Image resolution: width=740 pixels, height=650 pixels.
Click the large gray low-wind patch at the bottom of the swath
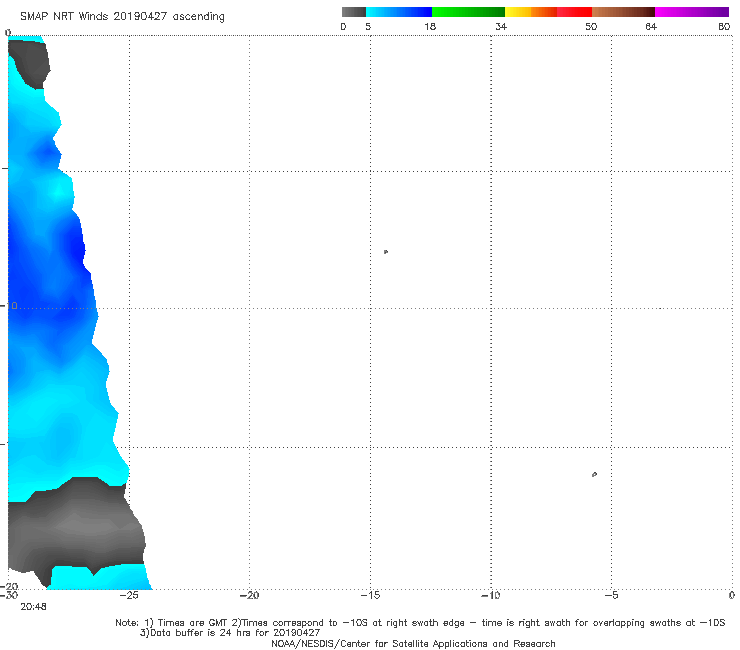click(76, 526)
